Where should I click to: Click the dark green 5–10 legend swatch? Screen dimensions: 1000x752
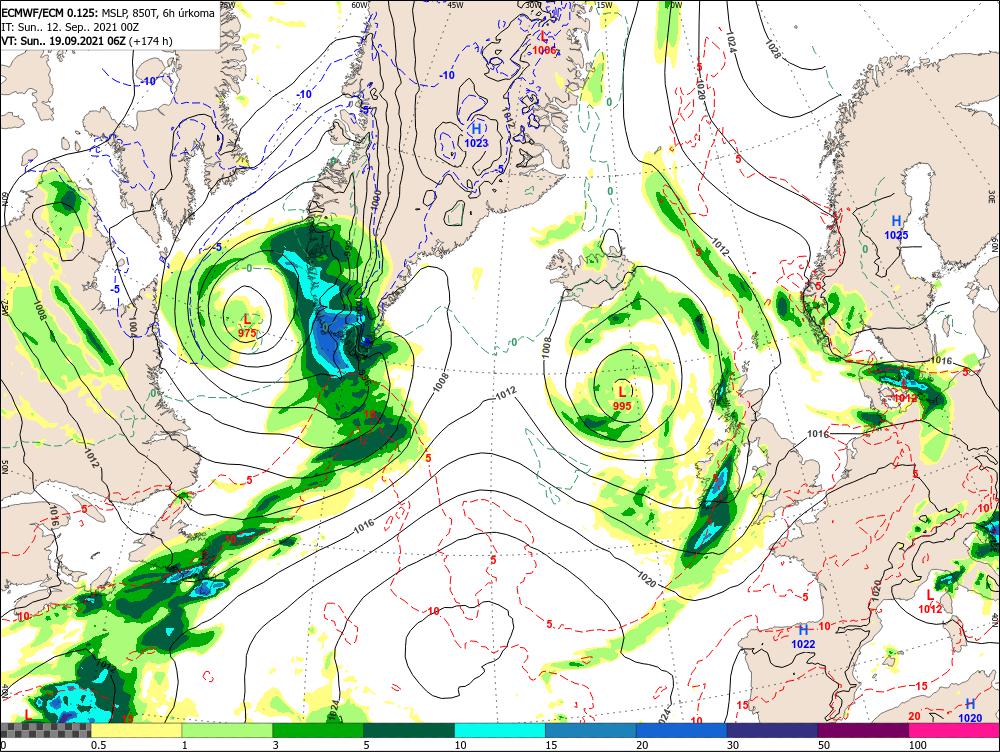pos(409,730)
